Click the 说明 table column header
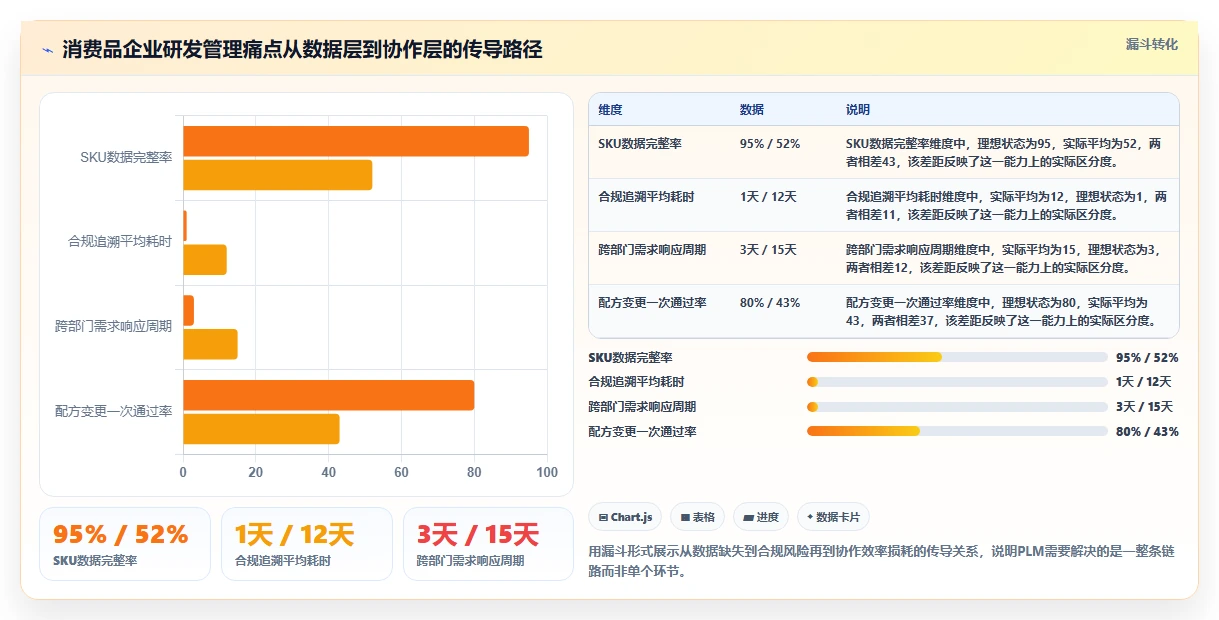The height and width of the screenshot is (620, 1219). (858, 110)
